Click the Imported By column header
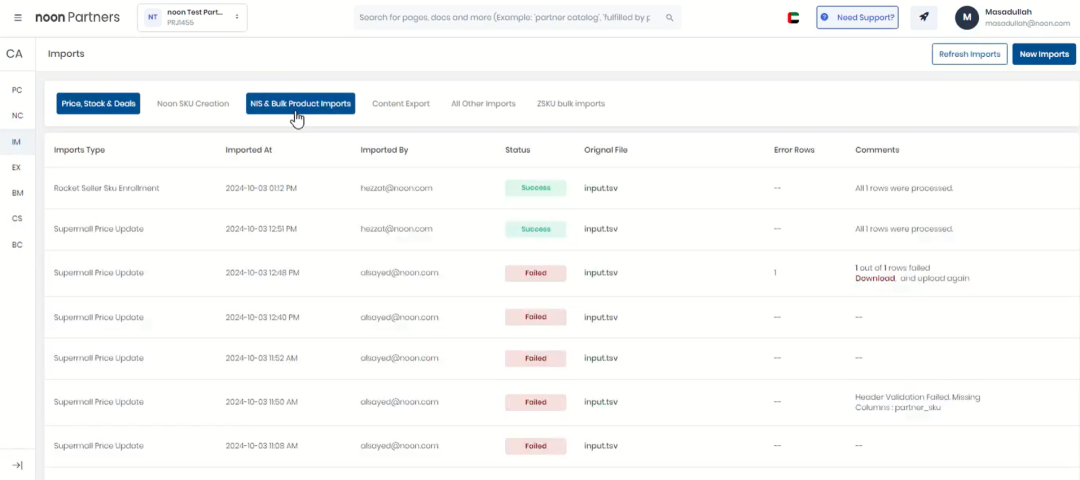This screenshot has height=480, width=1080. (384, 150)
